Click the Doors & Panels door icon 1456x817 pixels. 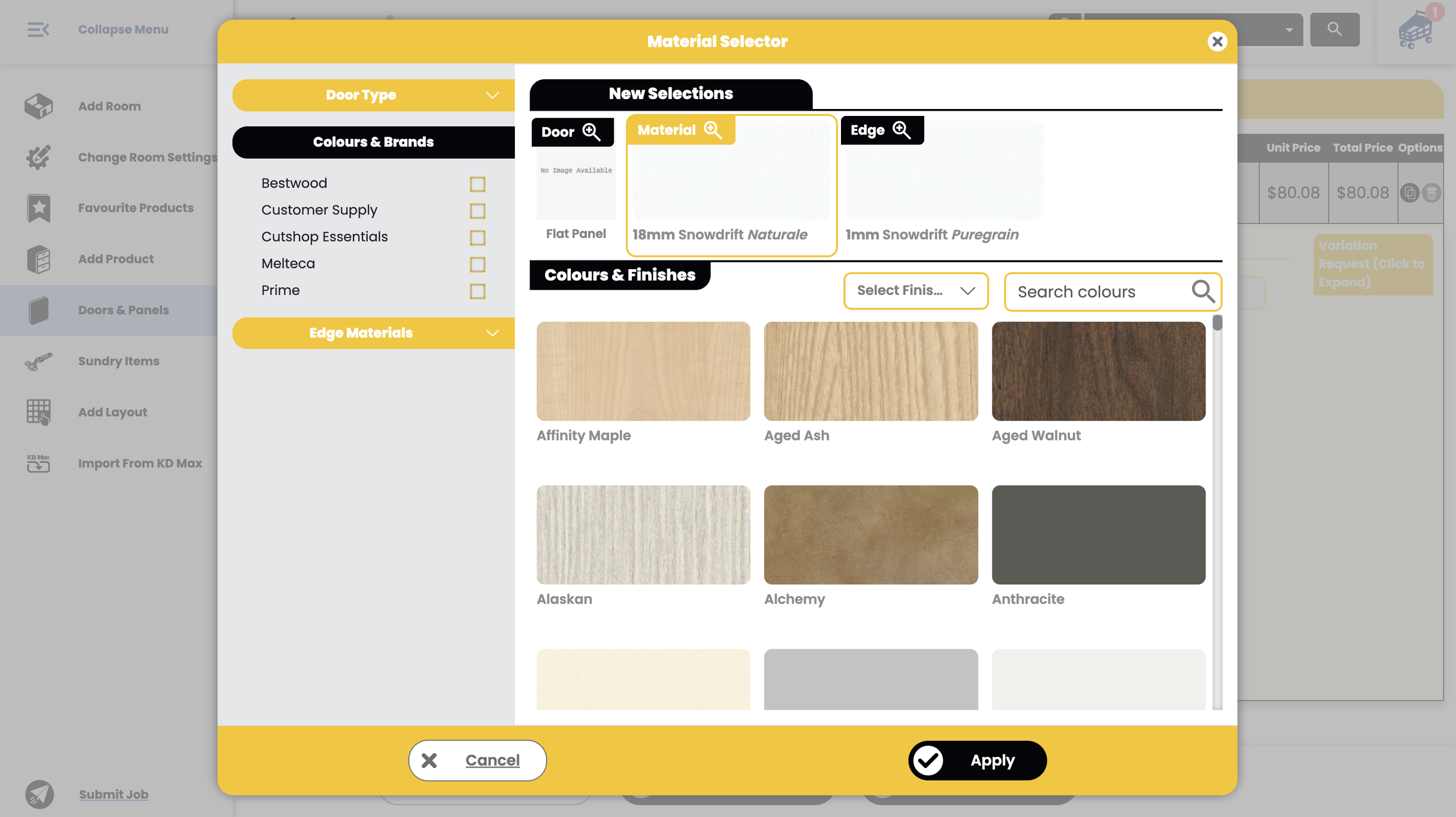(x=38, y=310)
